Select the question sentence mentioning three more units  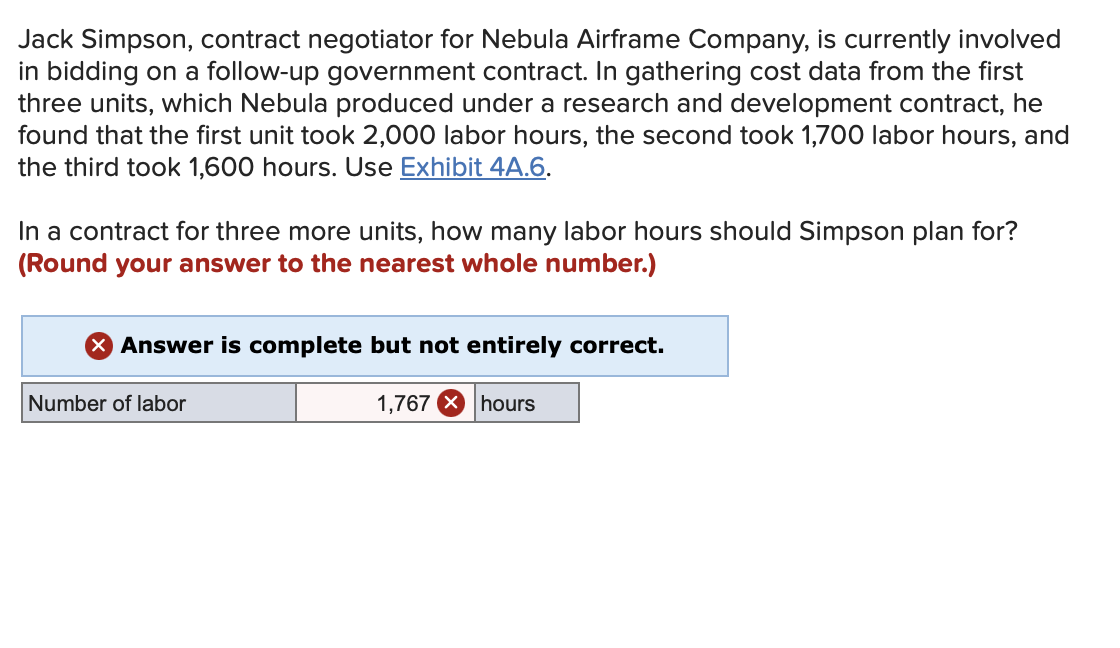click(518, 231)
